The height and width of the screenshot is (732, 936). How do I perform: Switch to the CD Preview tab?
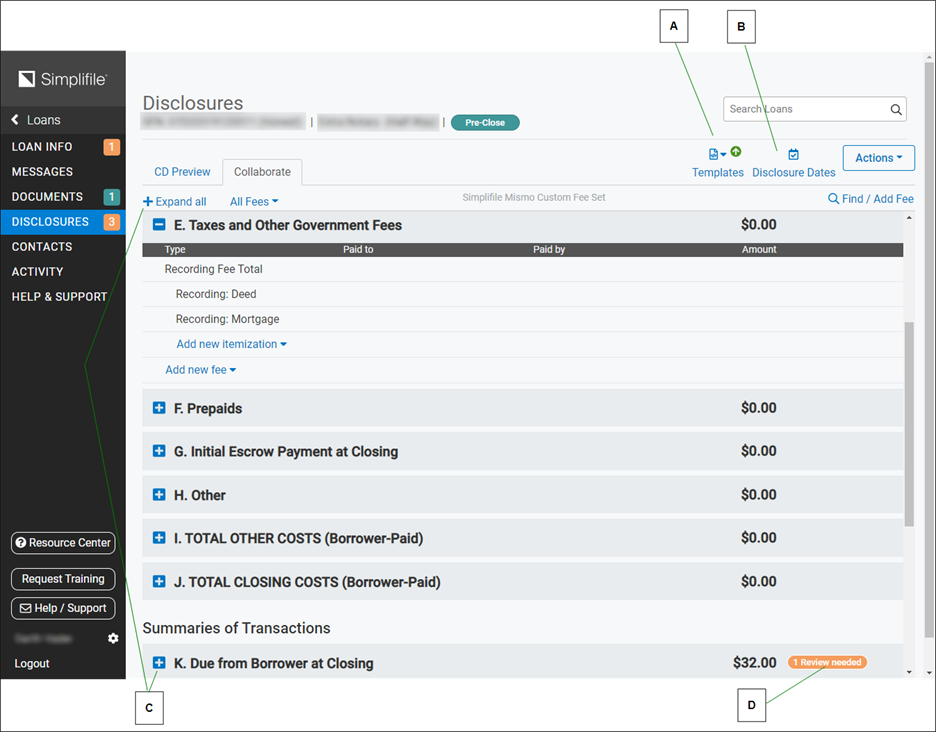pyautogui.click(x=182, y=172)
